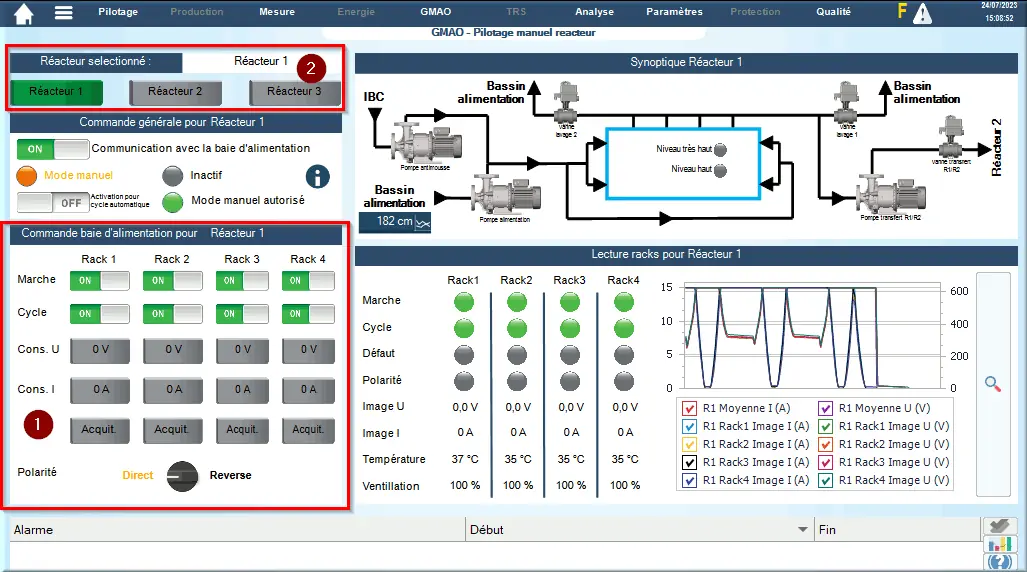Toggle Rack 1 Marche switch

pyautogui.click(x=100, y=280)
